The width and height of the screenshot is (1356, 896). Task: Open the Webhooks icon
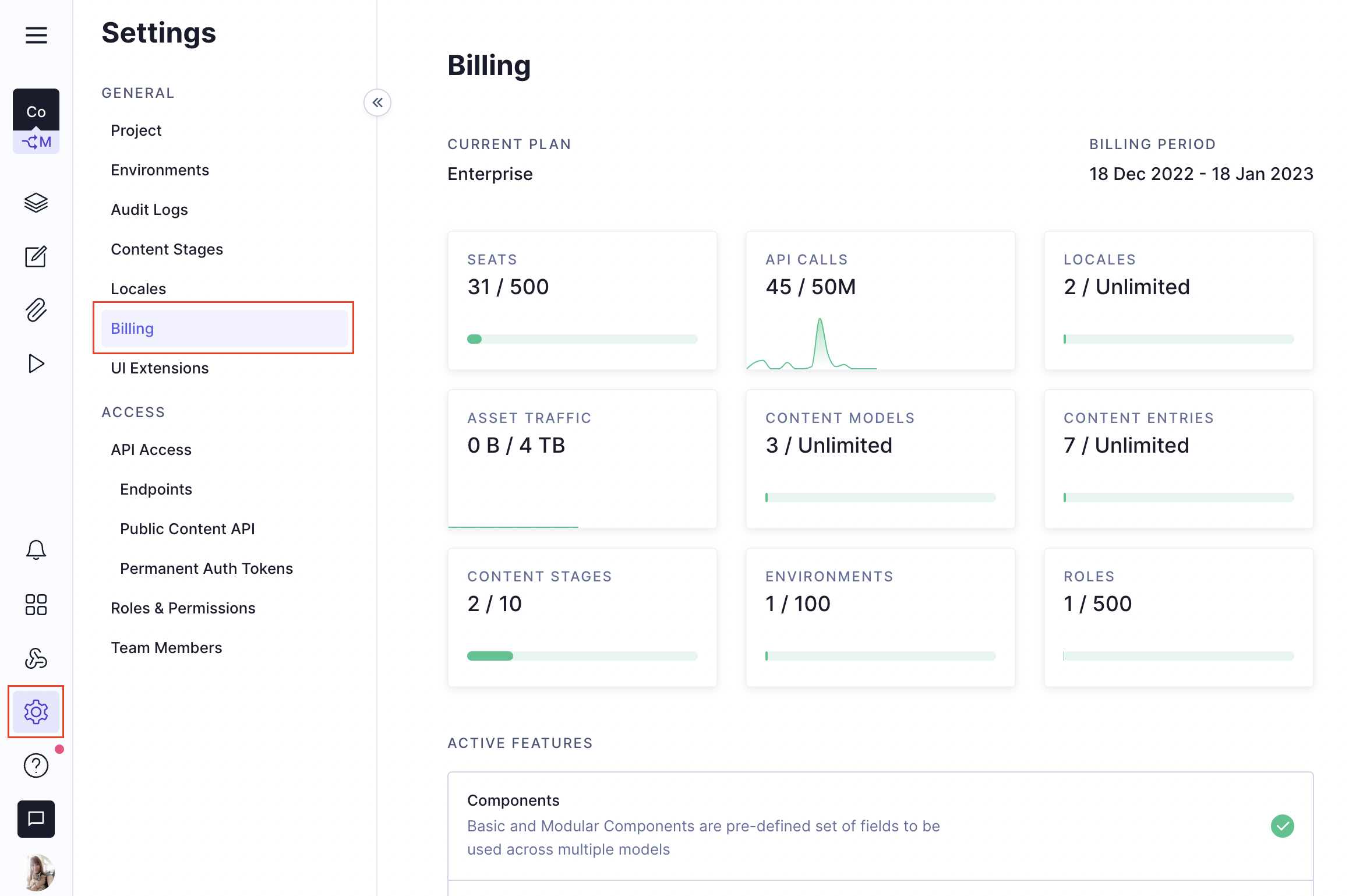[36, 658]
